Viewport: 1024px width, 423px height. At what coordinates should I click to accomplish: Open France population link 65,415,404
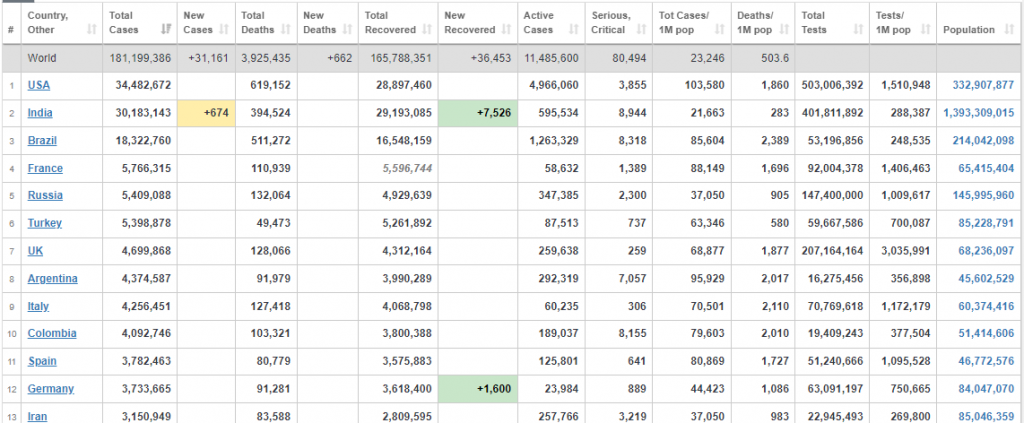tap(987, 168)
